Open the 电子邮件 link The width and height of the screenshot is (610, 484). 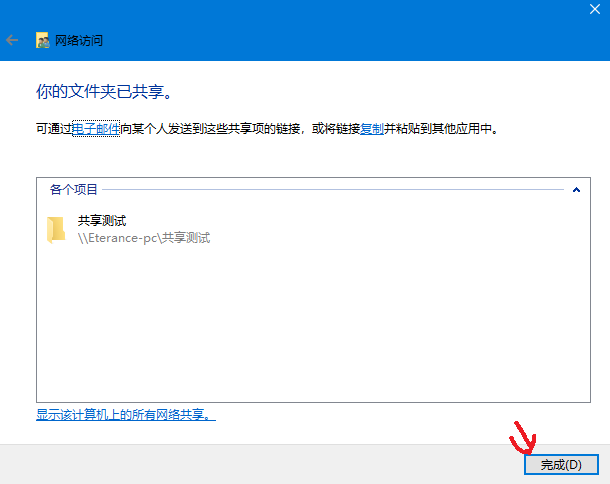click(96, 128)
